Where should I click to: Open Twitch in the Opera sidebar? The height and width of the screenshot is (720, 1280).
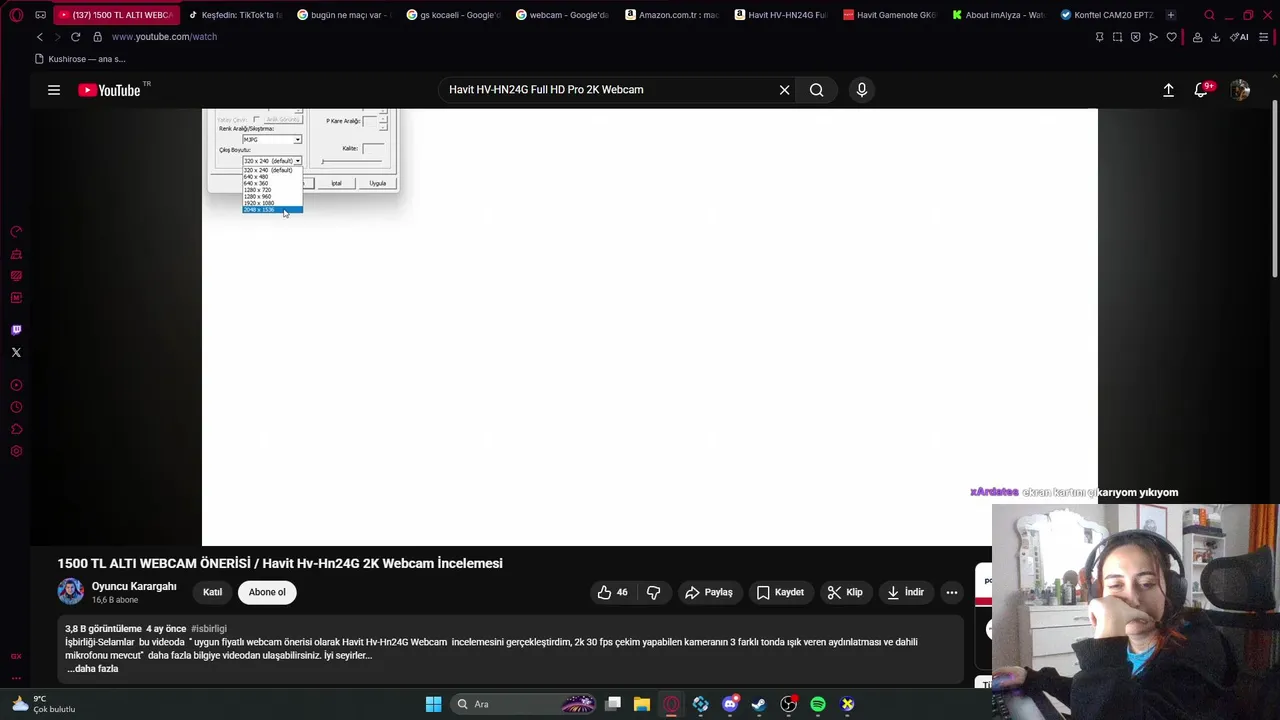16,330
